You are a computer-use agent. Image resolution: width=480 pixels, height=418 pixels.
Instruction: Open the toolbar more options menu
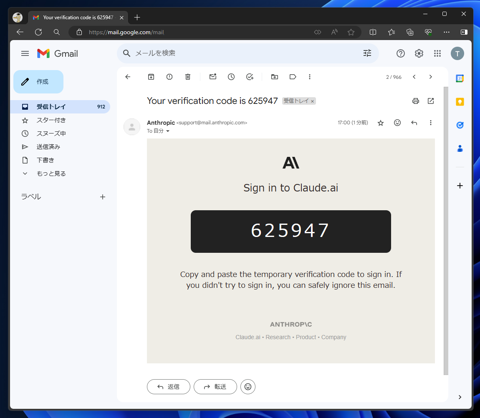coord(310,77)
